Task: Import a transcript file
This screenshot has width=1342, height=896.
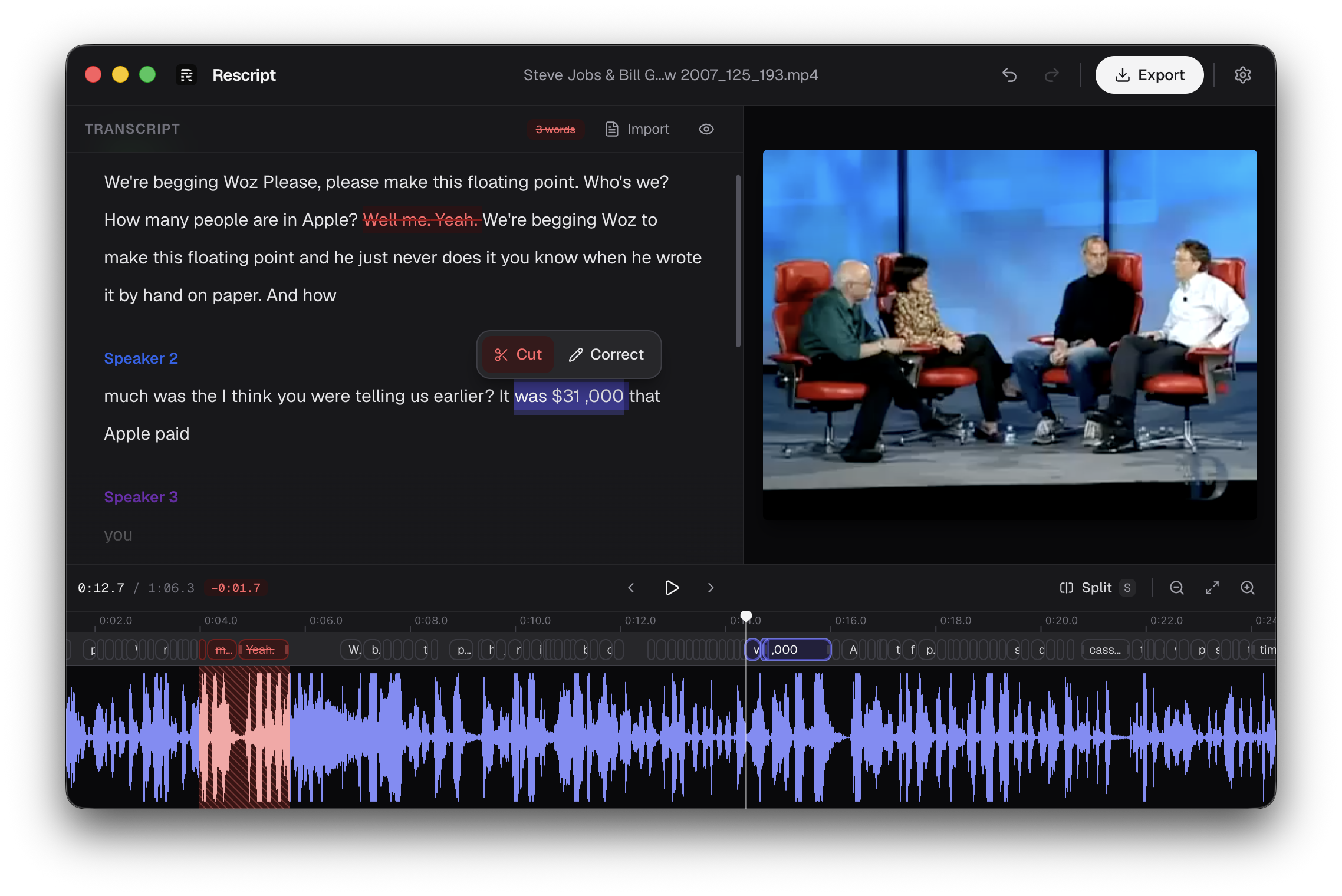Action: click(637, 129)
